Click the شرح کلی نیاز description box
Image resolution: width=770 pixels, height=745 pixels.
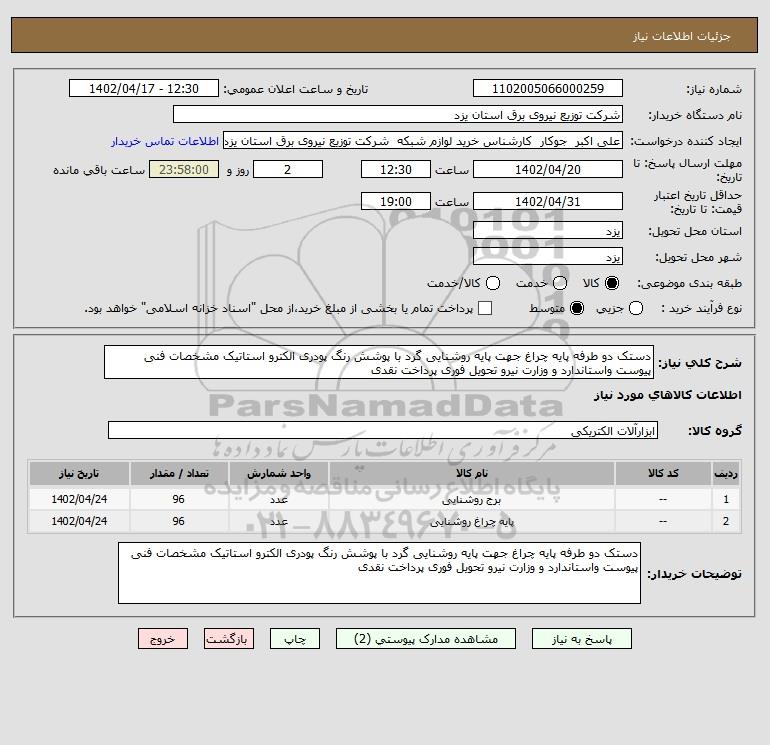tap(379, 362)
